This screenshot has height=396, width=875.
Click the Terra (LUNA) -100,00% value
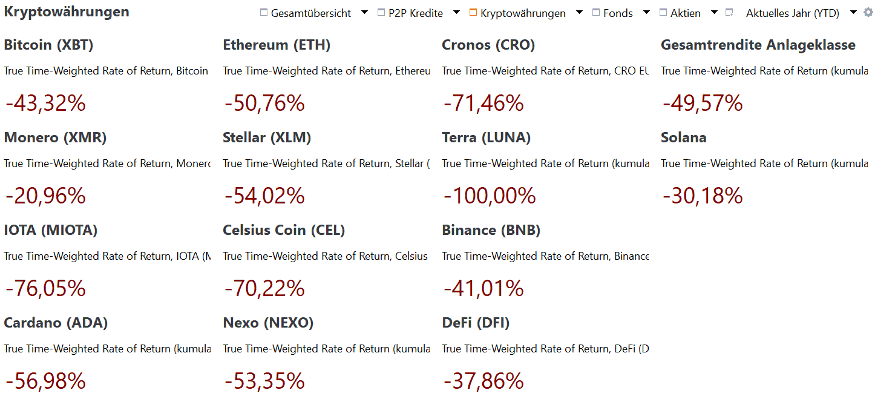489,196
